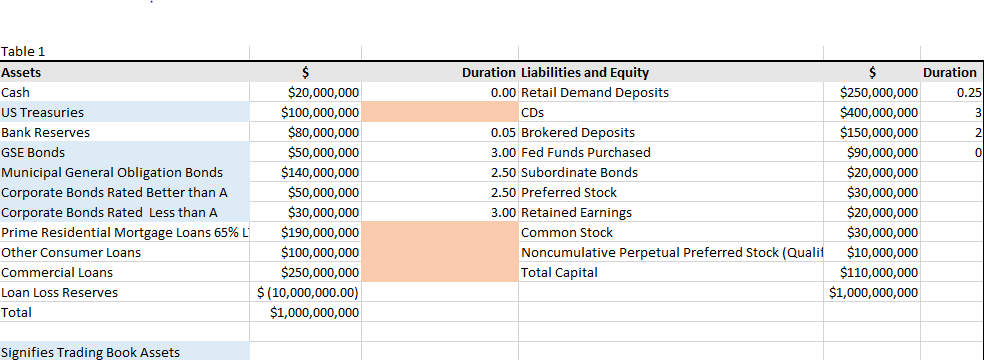The image size is (984, 360).
Task: Select the 'Signifies Trading Book Assets' legend cell
Action: pos(125,352)
